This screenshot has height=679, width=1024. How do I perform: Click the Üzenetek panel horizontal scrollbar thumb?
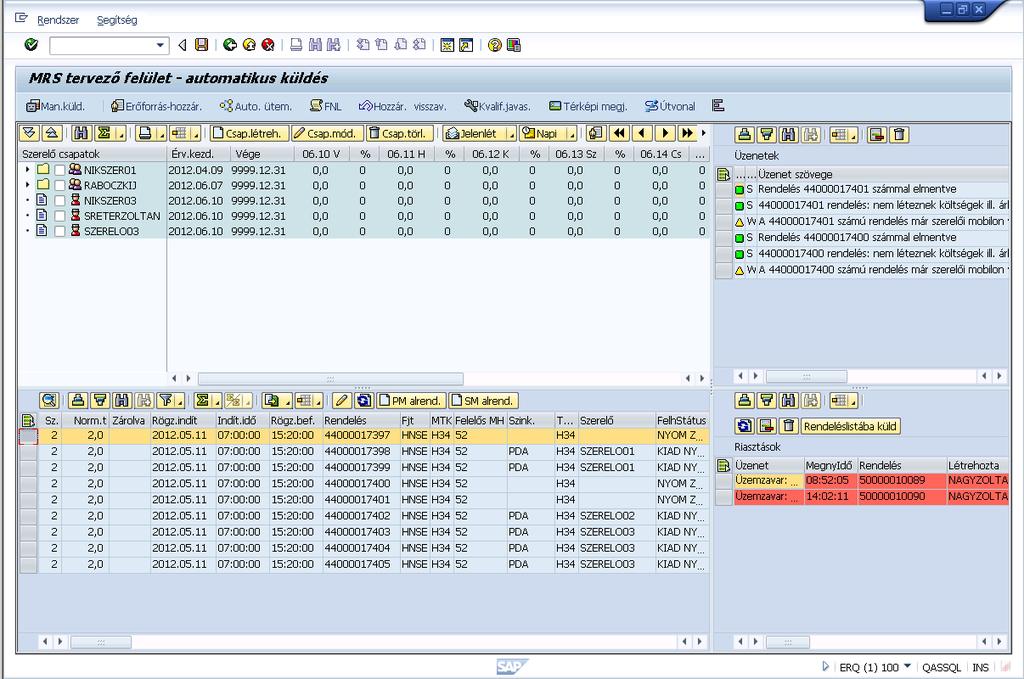coord(807,376)
